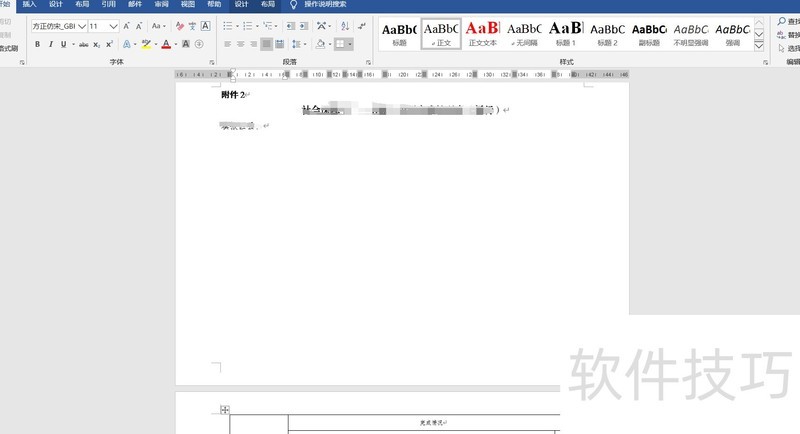Apply paragraph shading paint bucket
The image size is (800, 434).
click(320, 44)
